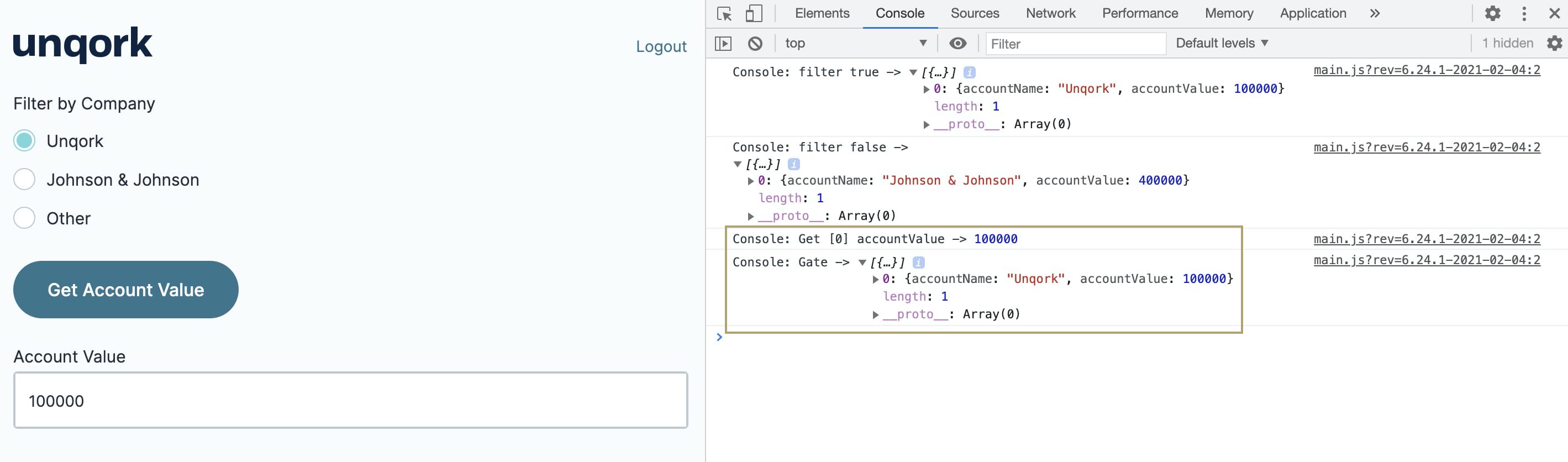This screenshot has width=1568, height=462.
Task: Switch to the Application tab
Action: (1312, 13)
